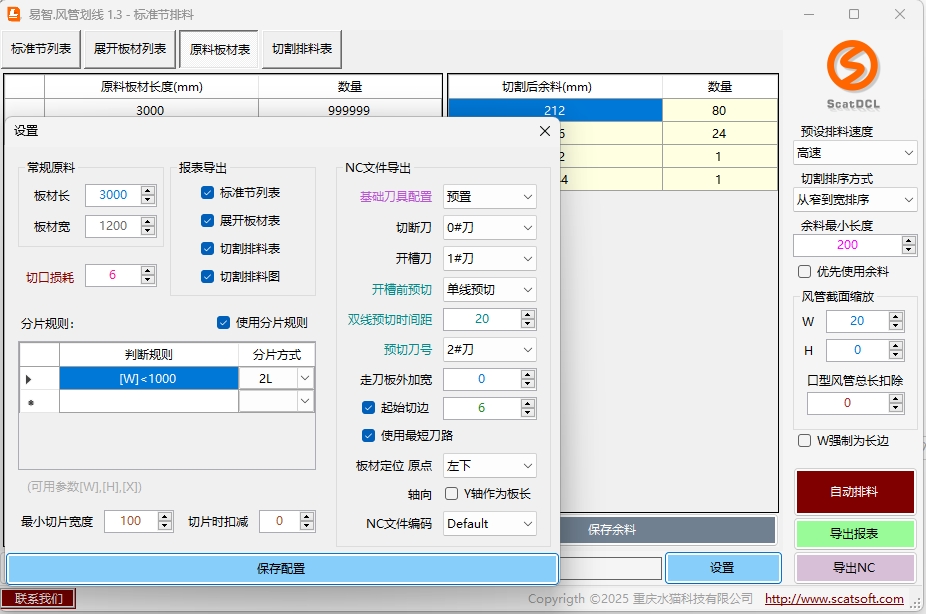926x614 pixels.
Task: Increase 余料最小长度 with up spinner arrow
Action: (x=908, y=240)
